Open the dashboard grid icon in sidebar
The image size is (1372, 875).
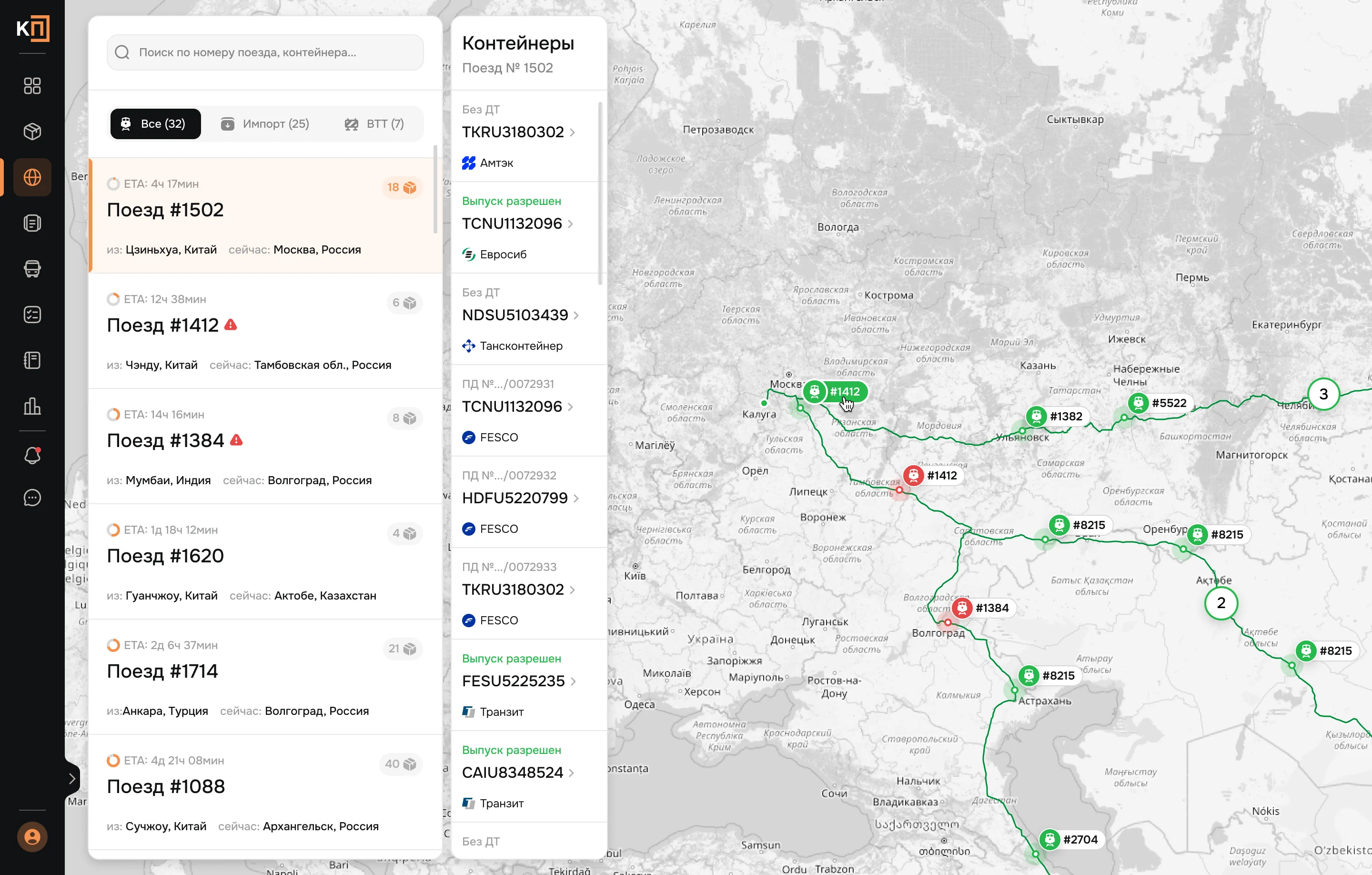click(32, 86)
